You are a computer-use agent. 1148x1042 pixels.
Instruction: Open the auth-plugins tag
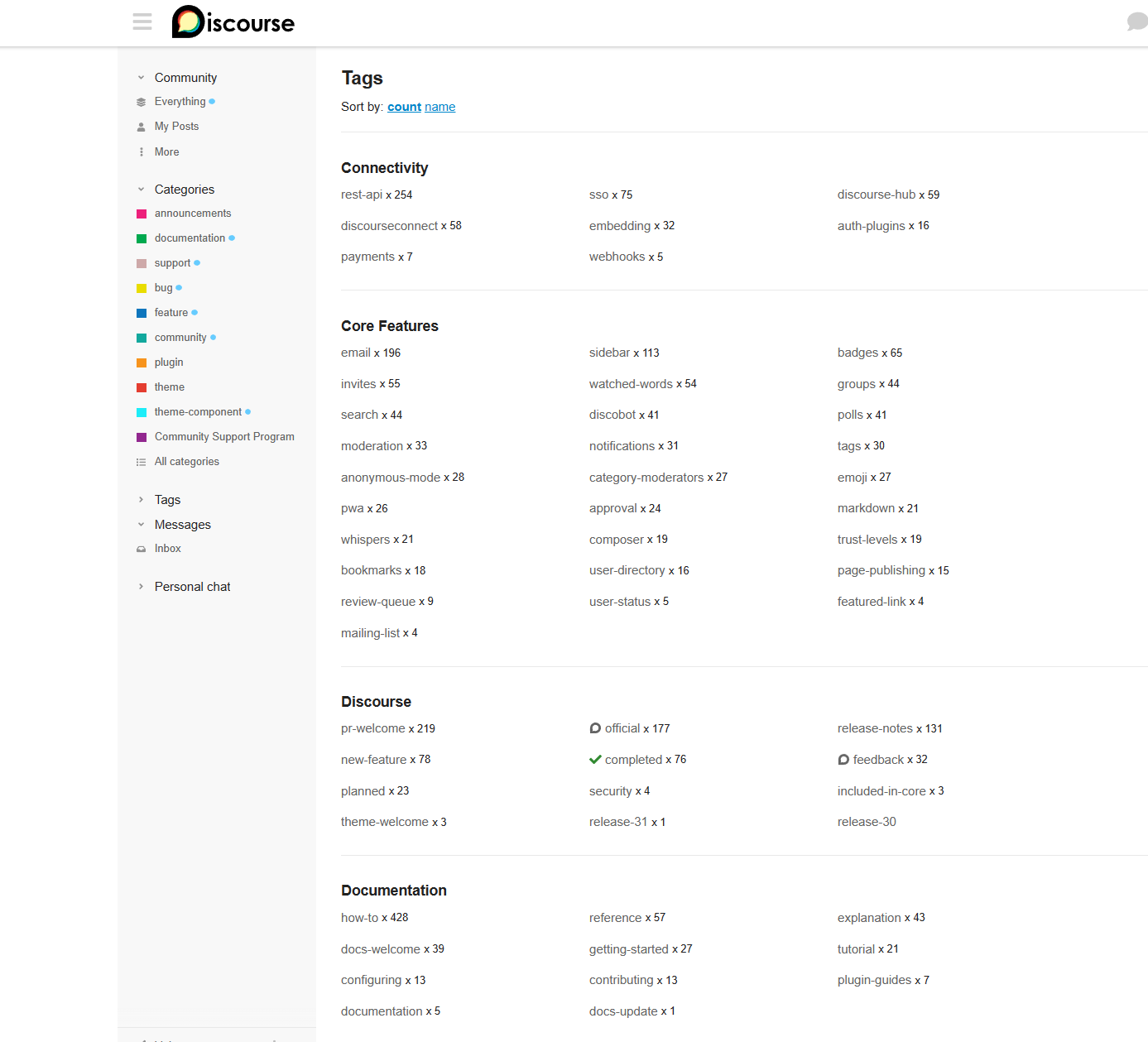click(x=871, y=226)
